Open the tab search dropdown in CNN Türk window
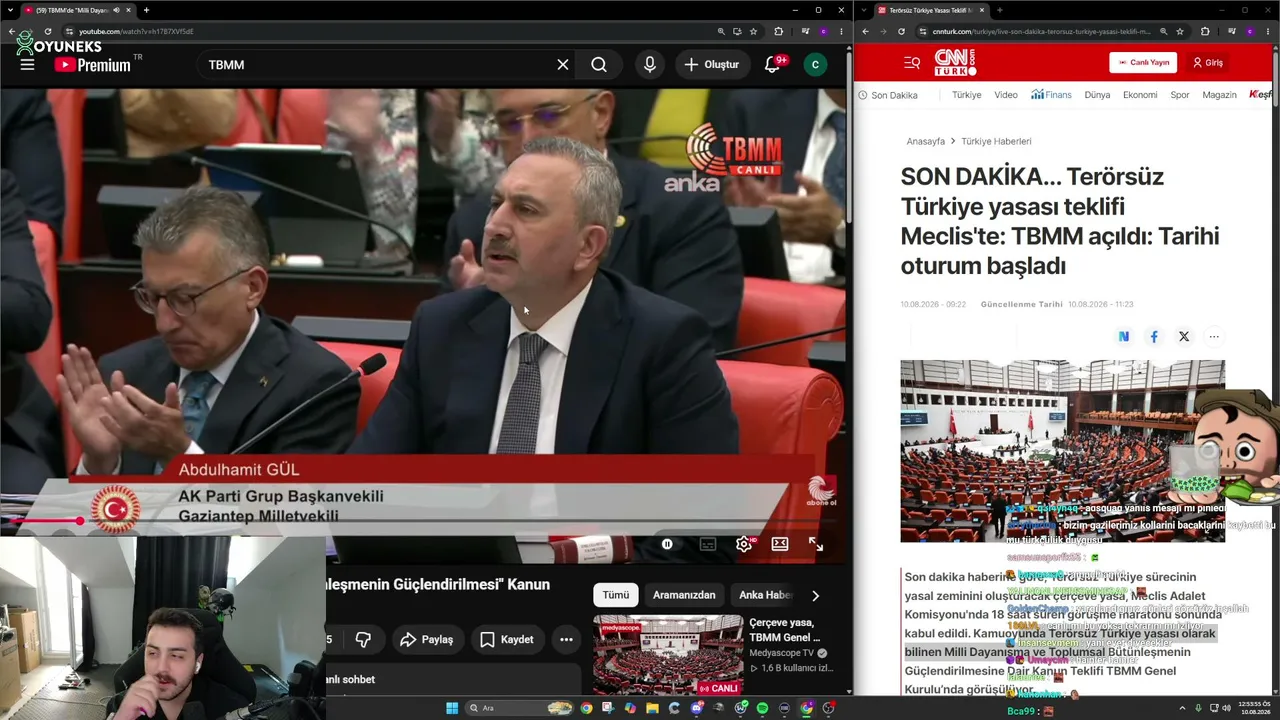Image resolution: width=1280 pixels, height=720 pixels. (x=864, y=10)
